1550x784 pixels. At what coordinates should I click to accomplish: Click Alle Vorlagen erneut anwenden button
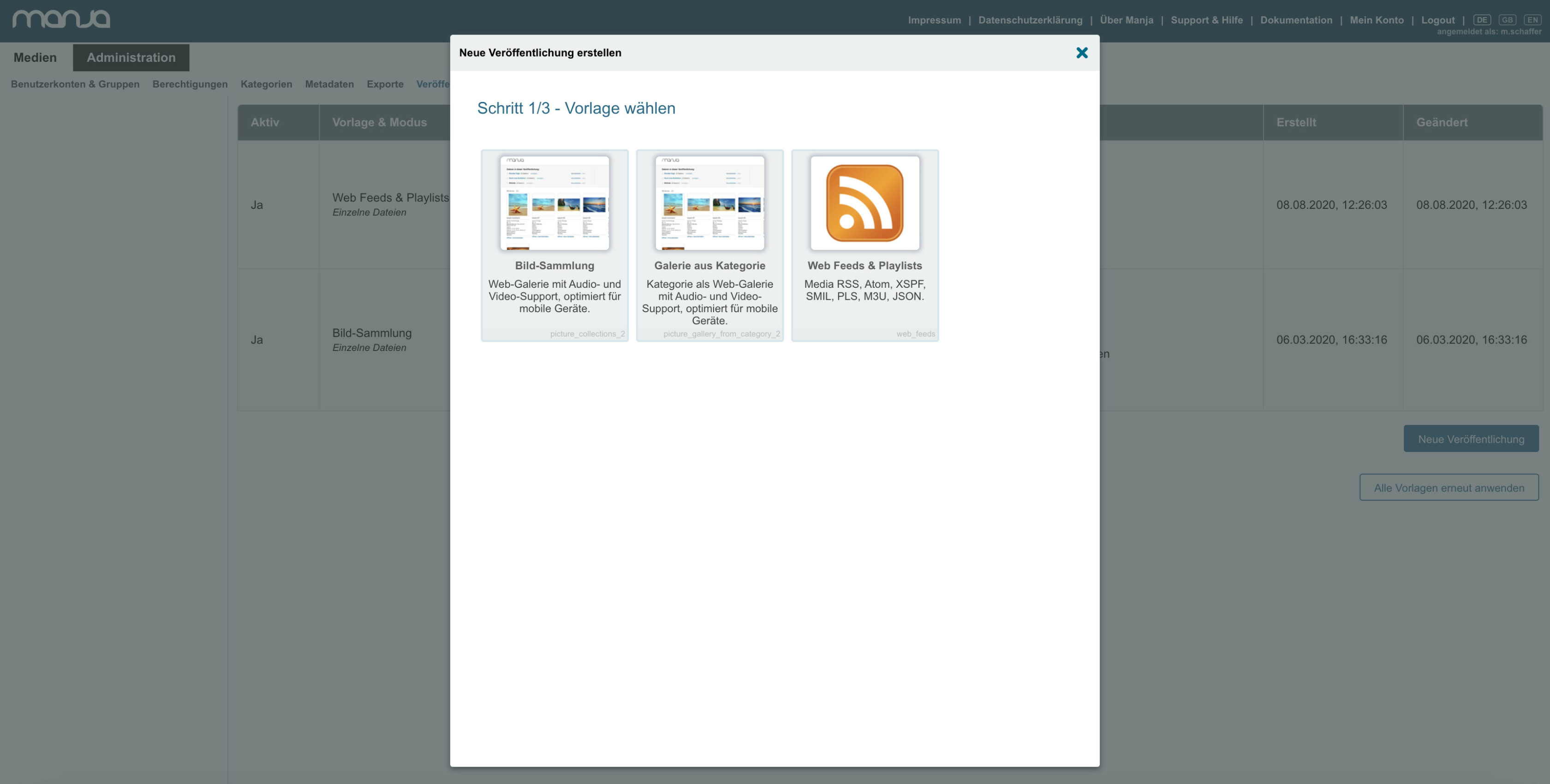[1449, 487]
